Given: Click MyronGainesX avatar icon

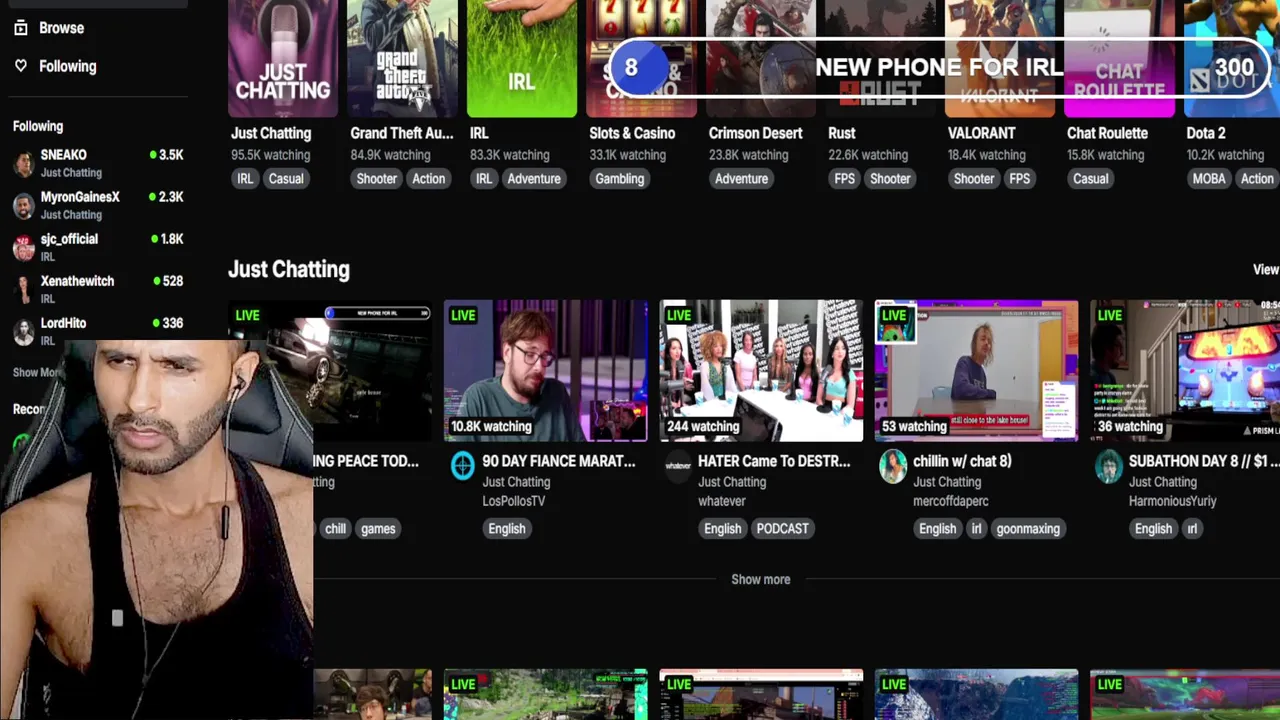Looking at the screenshot, I should (x=24, y=206).
